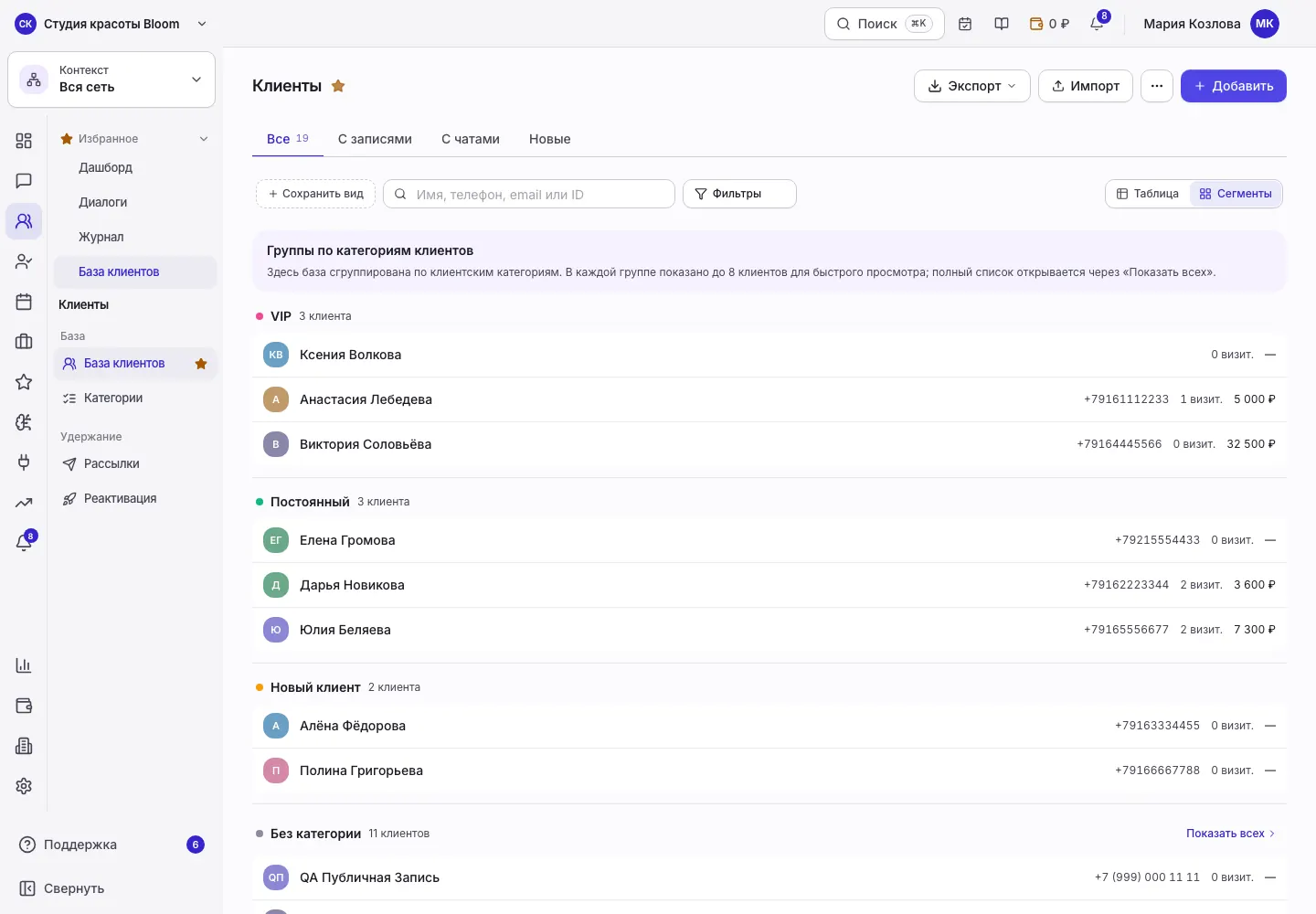Screen dimensions: 1316x914
Task: Open Рассылки in sidebar menu
Action: pos(135,464)
